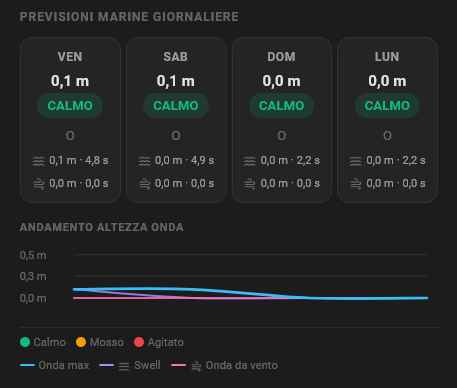Click the wind wave icon in DOM card
The height and width of the screenshot is (388, 457).
(250, 184)
